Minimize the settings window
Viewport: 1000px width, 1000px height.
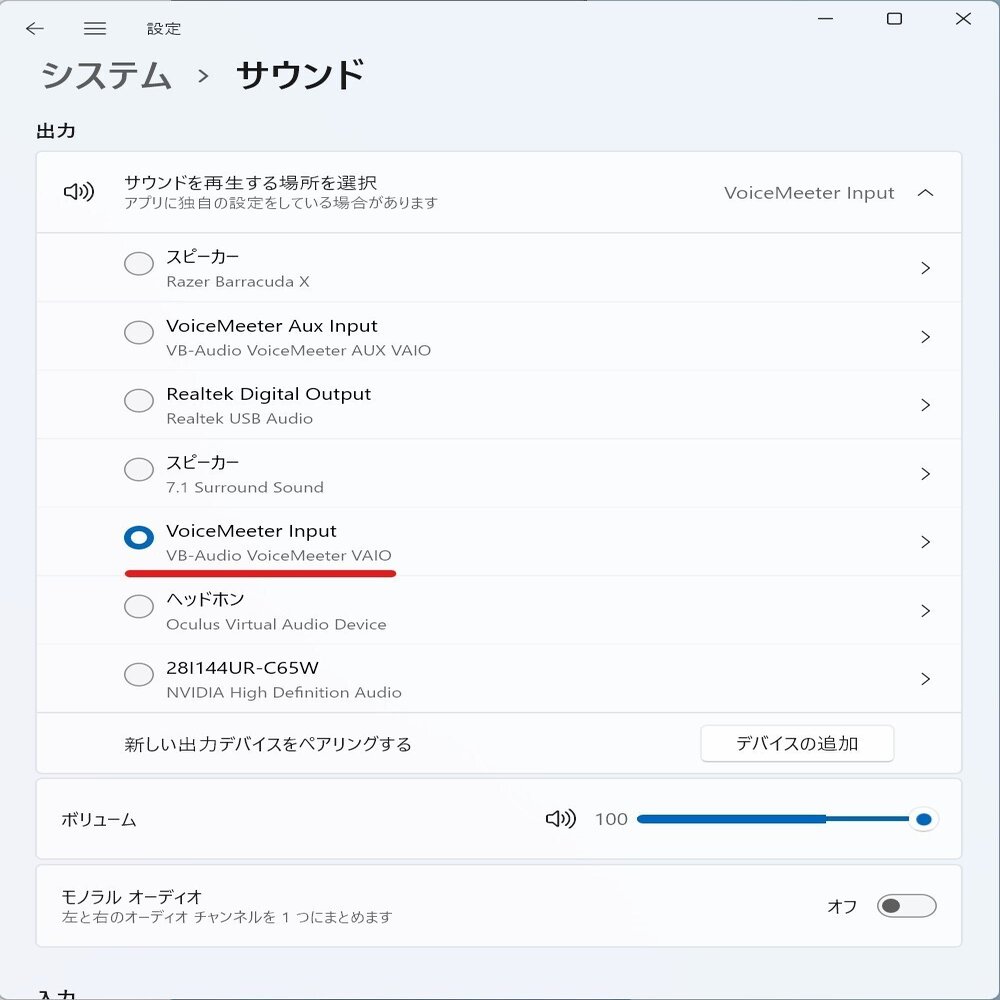point(825,18)
